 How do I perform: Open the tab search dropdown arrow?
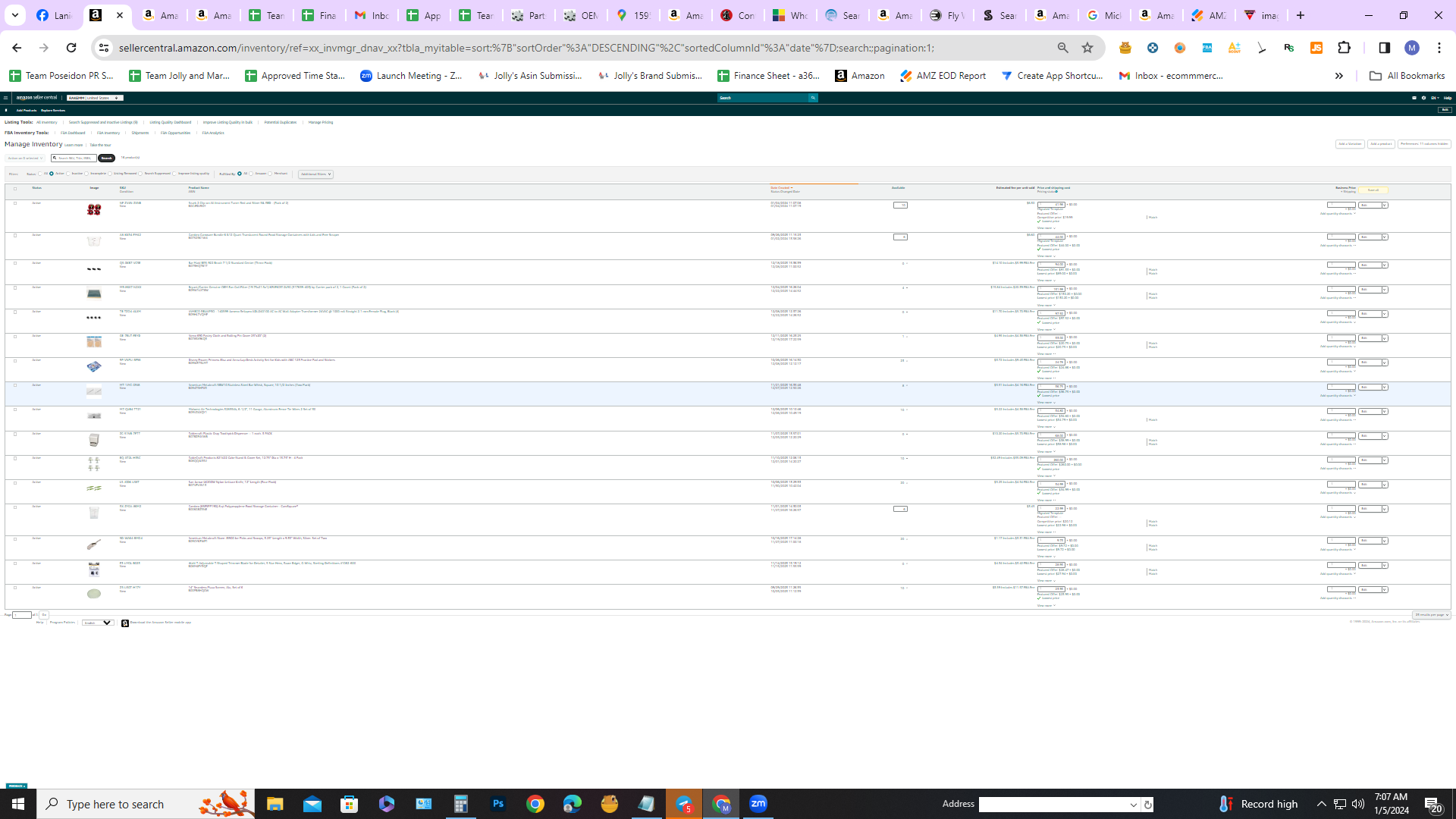[14, 15]
